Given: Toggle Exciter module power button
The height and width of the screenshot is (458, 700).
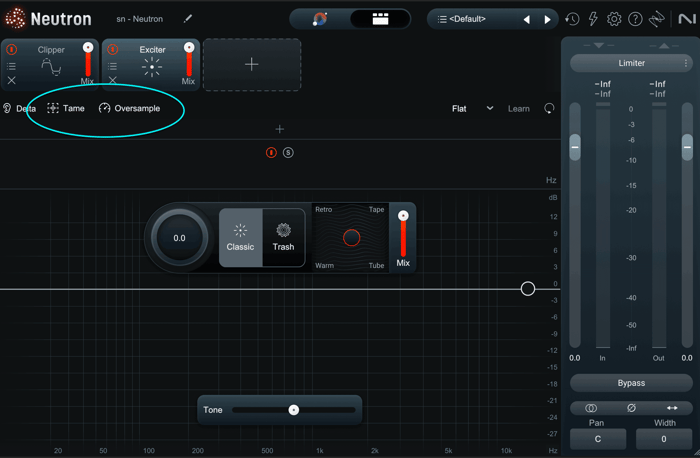Looking at the screenshot, I should 112,49.
